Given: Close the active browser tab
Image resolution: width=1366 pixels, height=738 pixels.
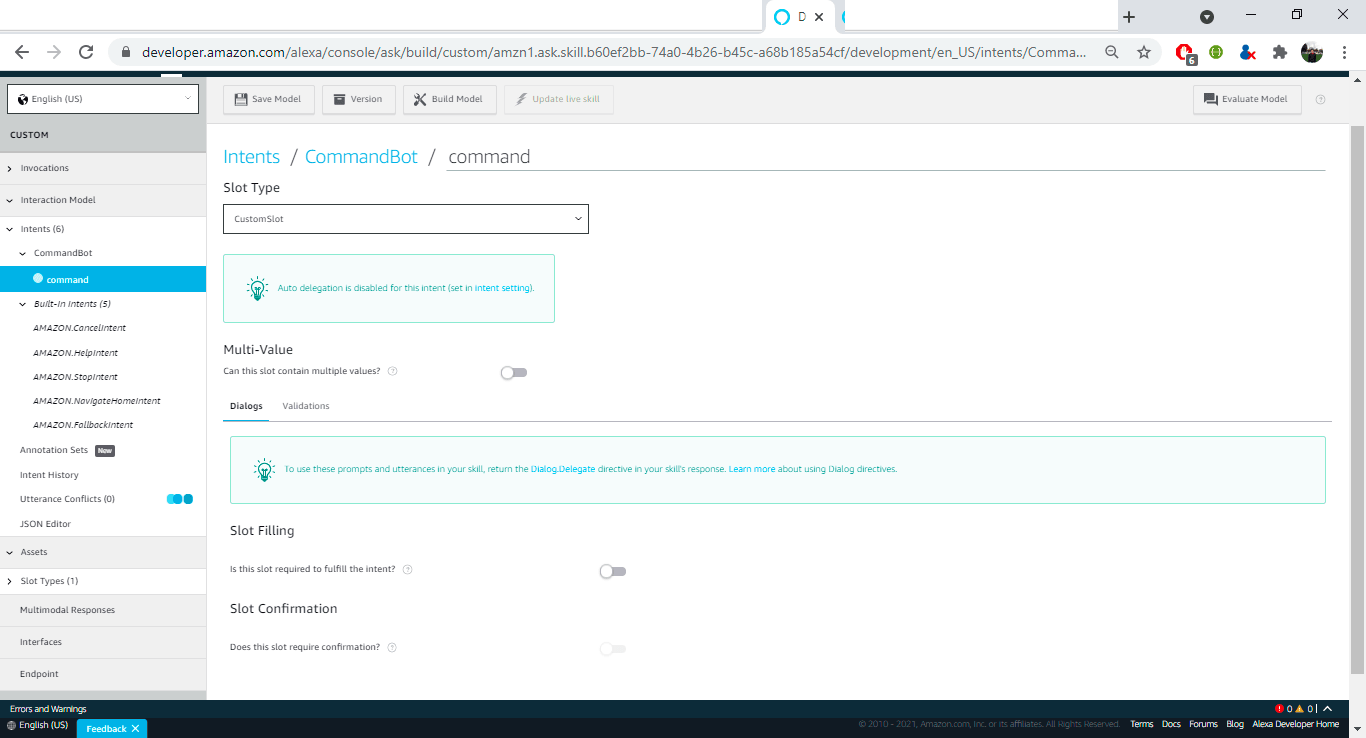Looking at the screenshot, I should coord(820,17).
